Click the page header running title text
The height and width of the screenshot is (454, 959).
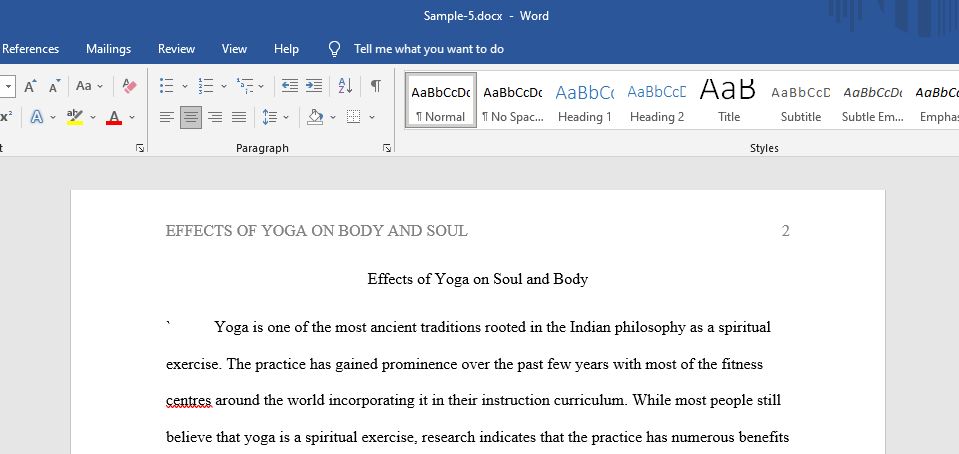coord(317,231)
